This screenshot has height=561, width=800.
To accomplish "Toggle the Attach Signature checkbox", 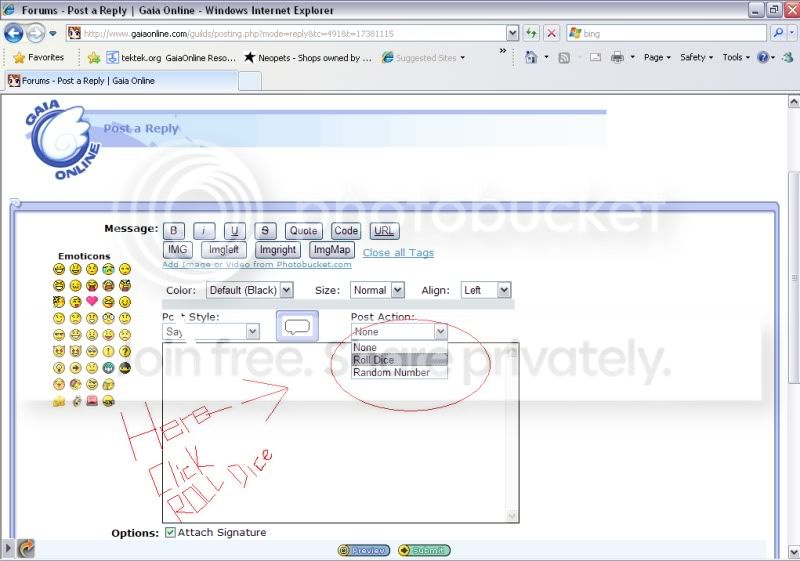I will (x=170, y=532).
